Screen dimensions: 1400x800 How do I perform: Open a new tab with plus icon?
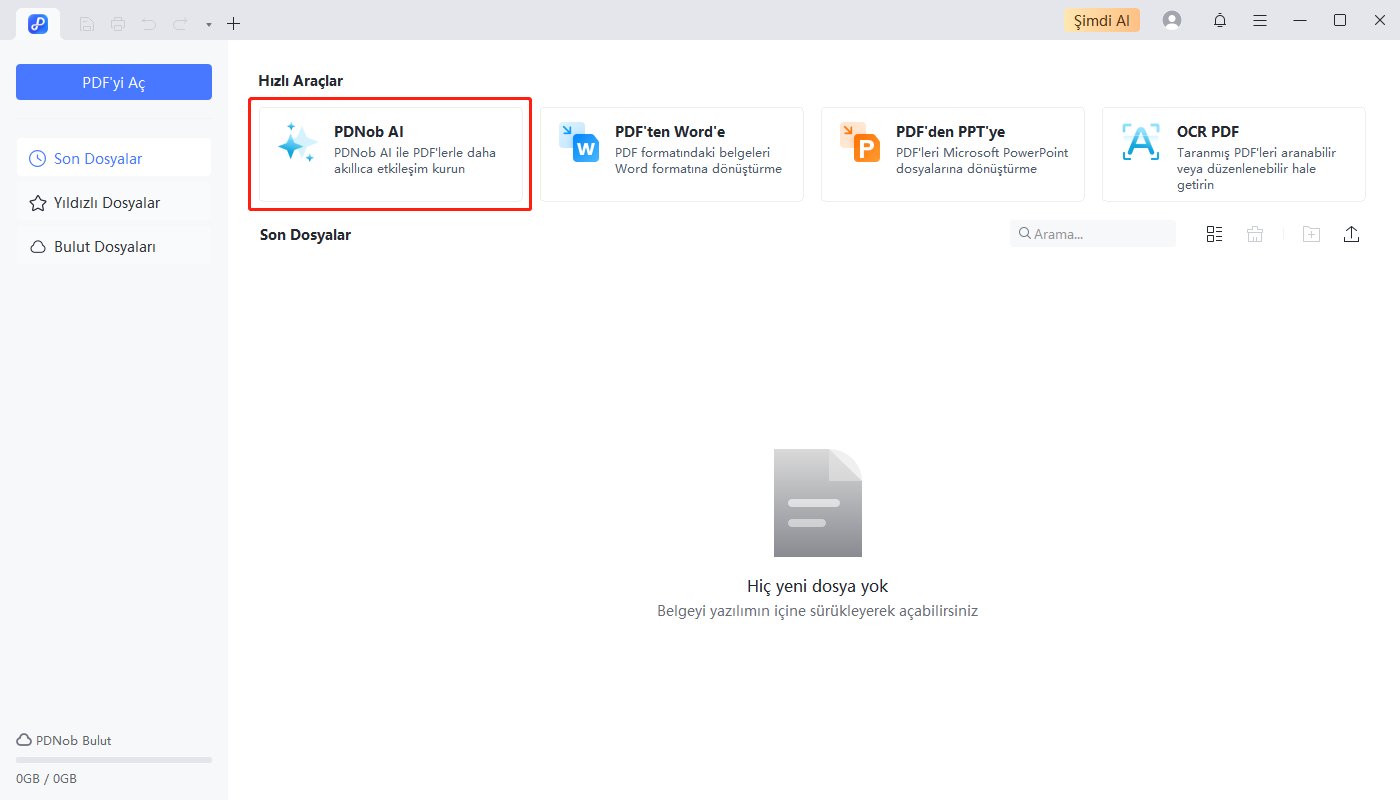click(233, 23)
